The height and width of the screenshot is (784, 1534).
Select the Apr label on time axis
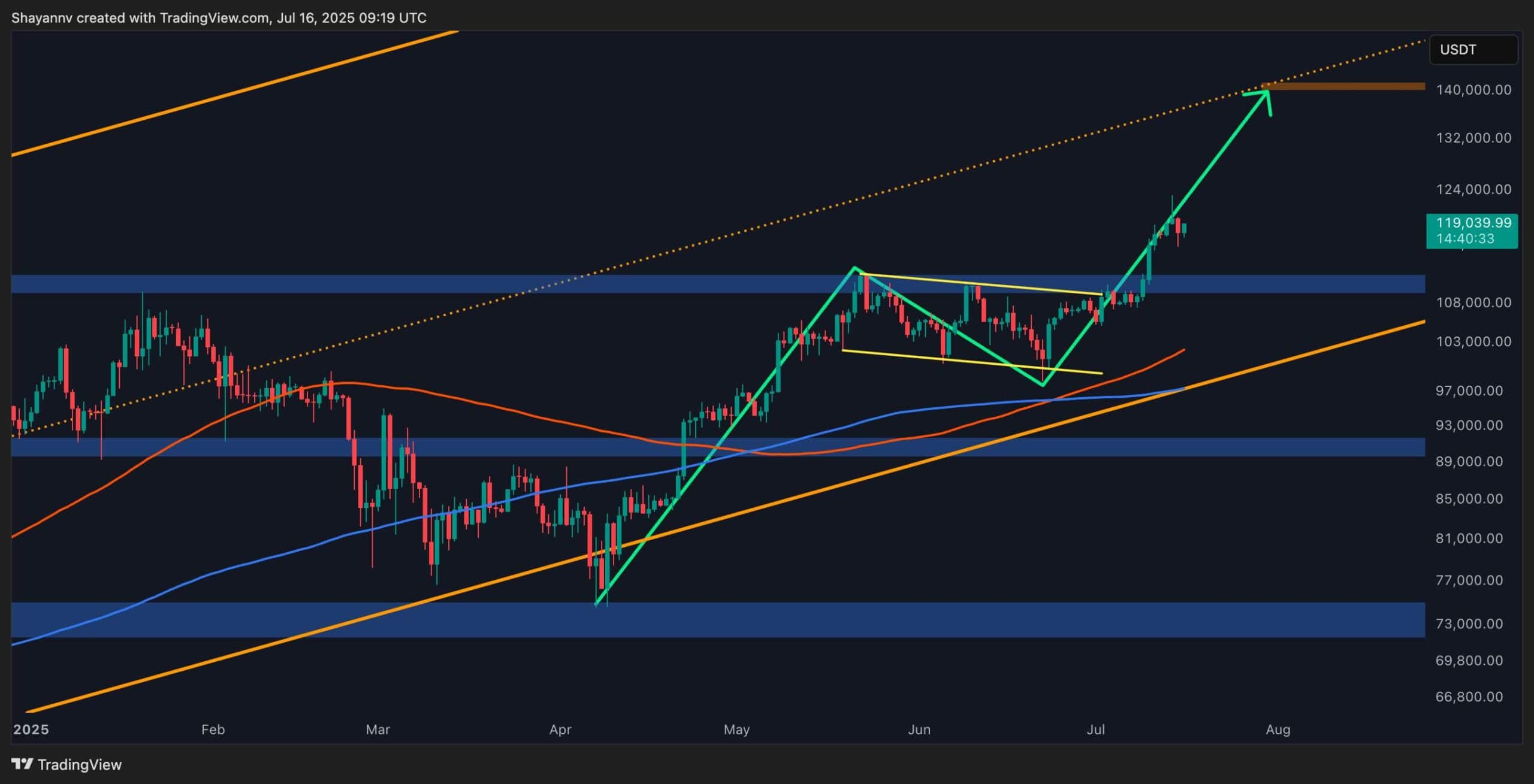(560, 730)
